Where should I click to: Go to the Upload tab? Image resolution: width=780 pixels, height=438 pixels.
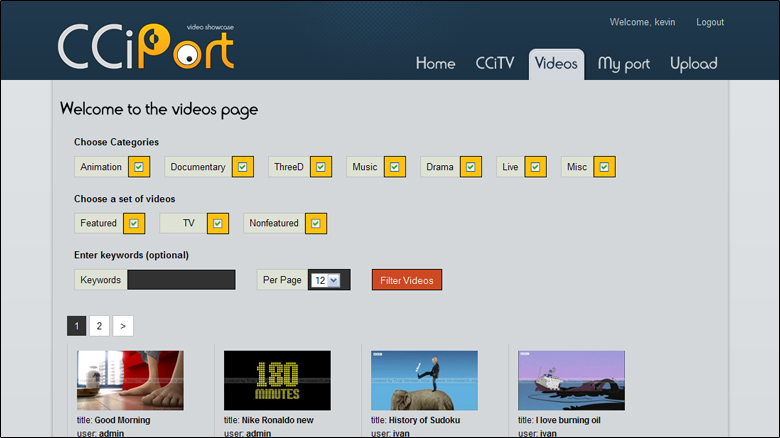click(693, 64)
